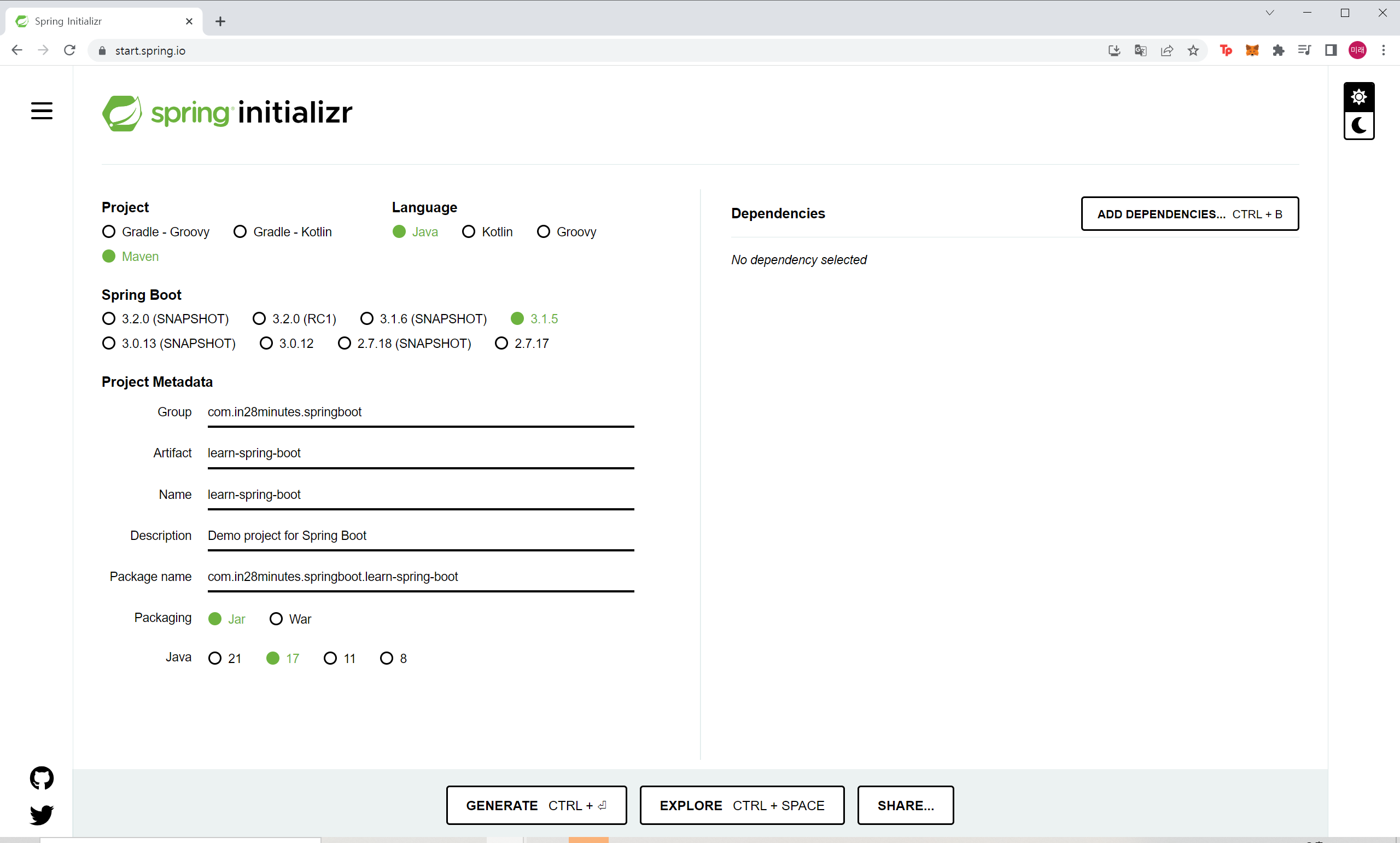
Task: Choose Jar packaging
Action: pos(226,619)
